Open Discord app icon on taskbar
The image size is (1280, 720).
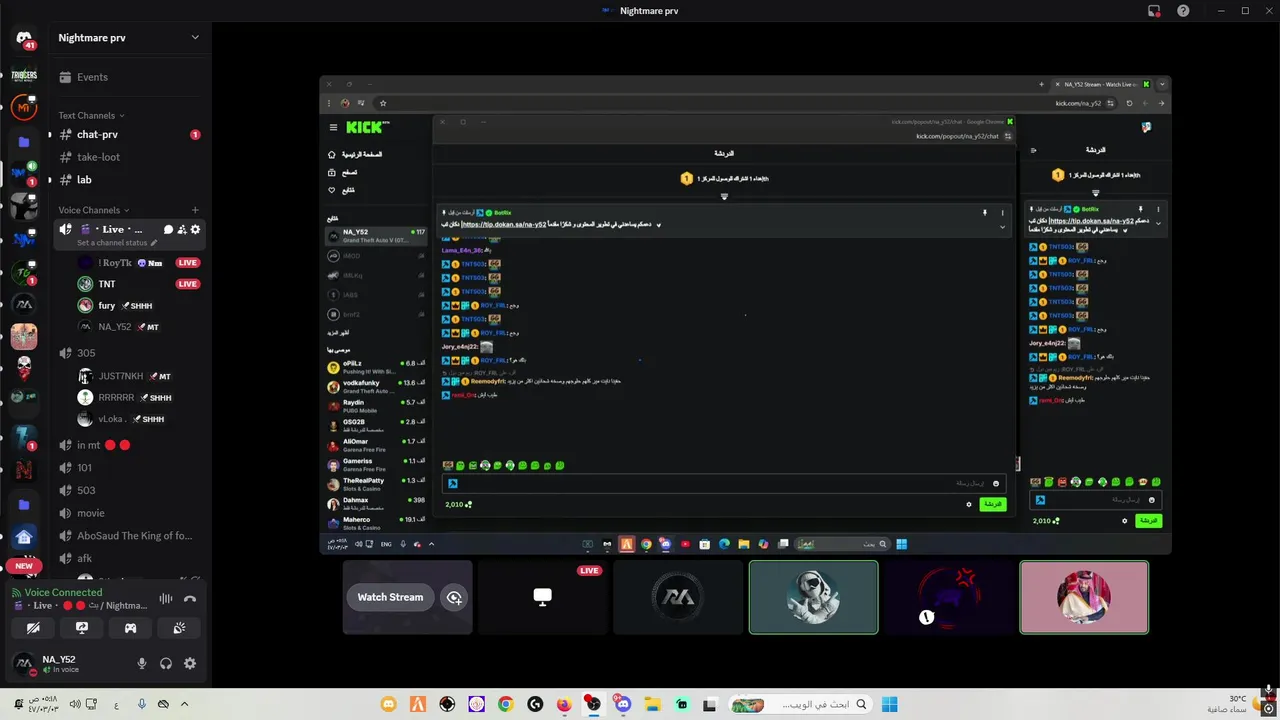(623, 704)
